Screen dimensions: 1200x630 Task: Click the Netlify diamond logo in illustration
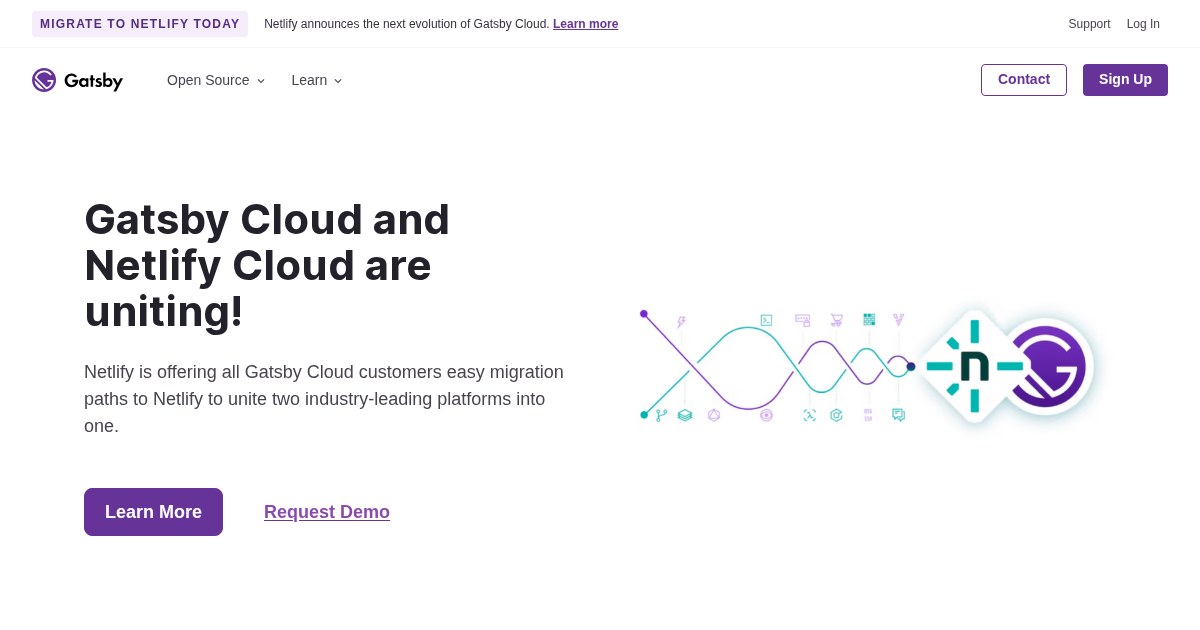pos(974,366)
